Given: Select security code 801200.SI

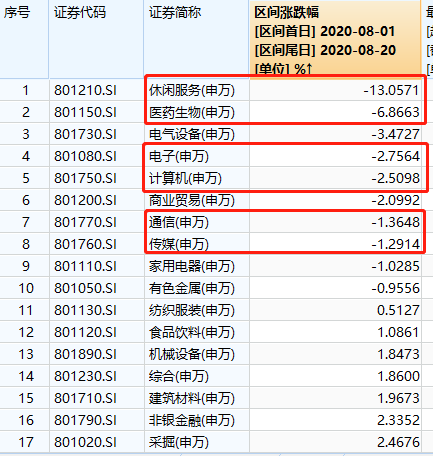Looking at the screenshot, I should (85, 200).
